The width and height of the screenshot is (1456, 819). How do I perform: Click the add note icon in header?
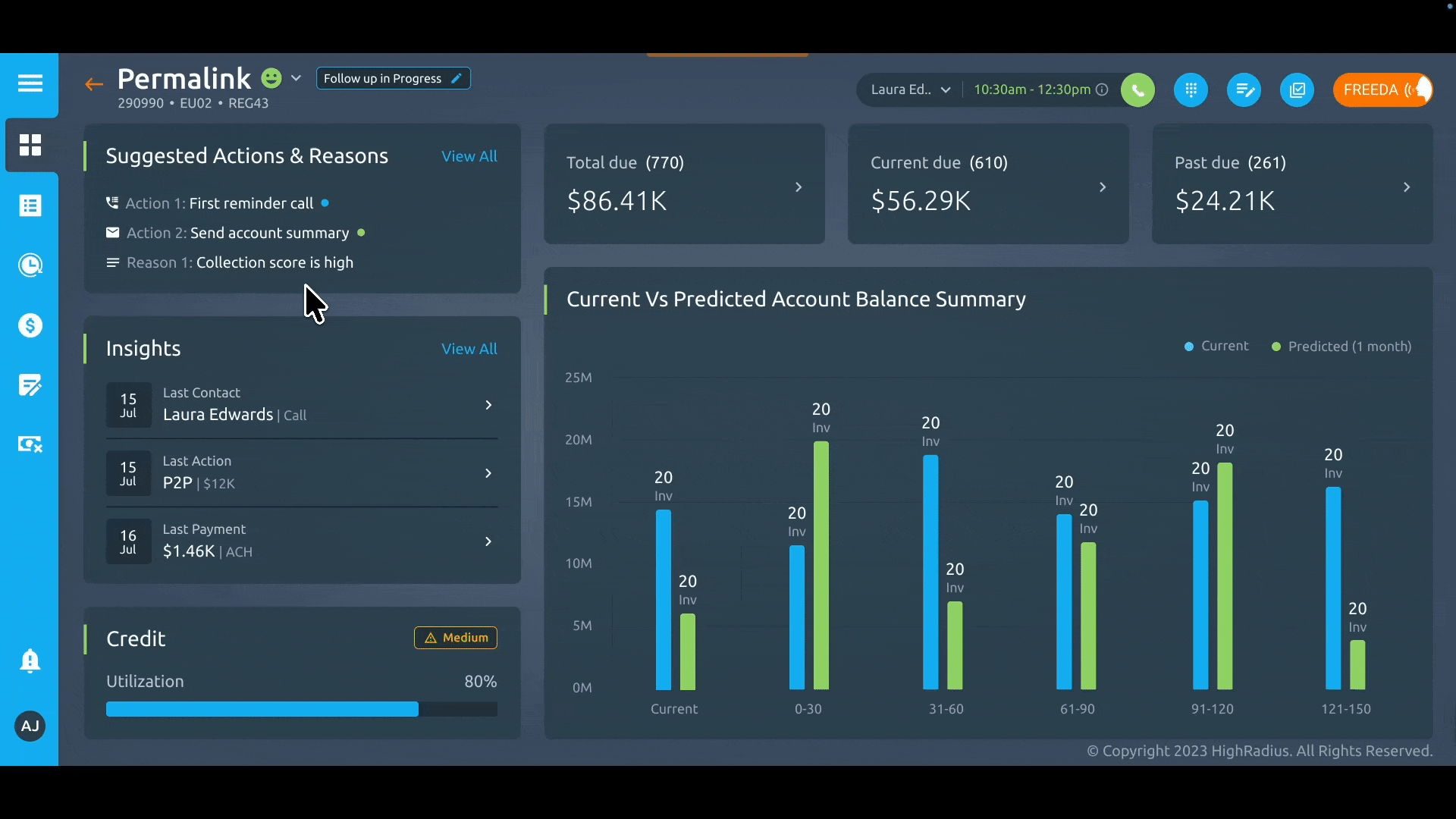pos(1244,90)
